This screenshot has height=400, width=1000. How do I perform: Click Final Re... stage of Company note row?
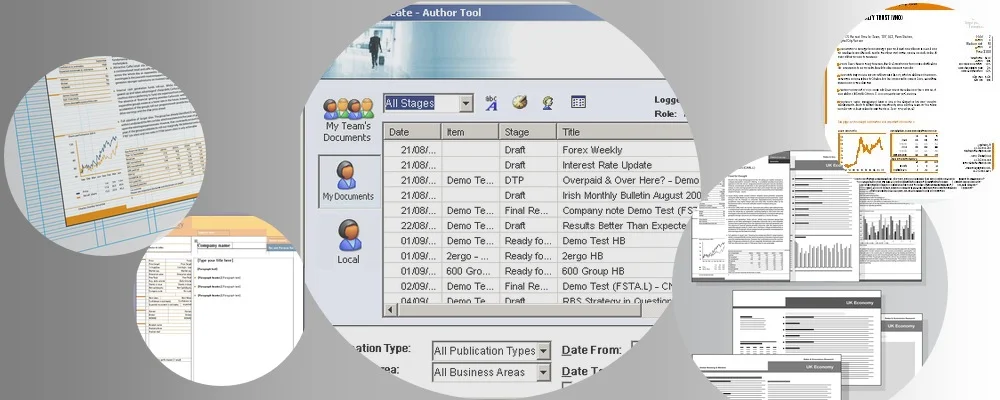click(x=527, y=211)
